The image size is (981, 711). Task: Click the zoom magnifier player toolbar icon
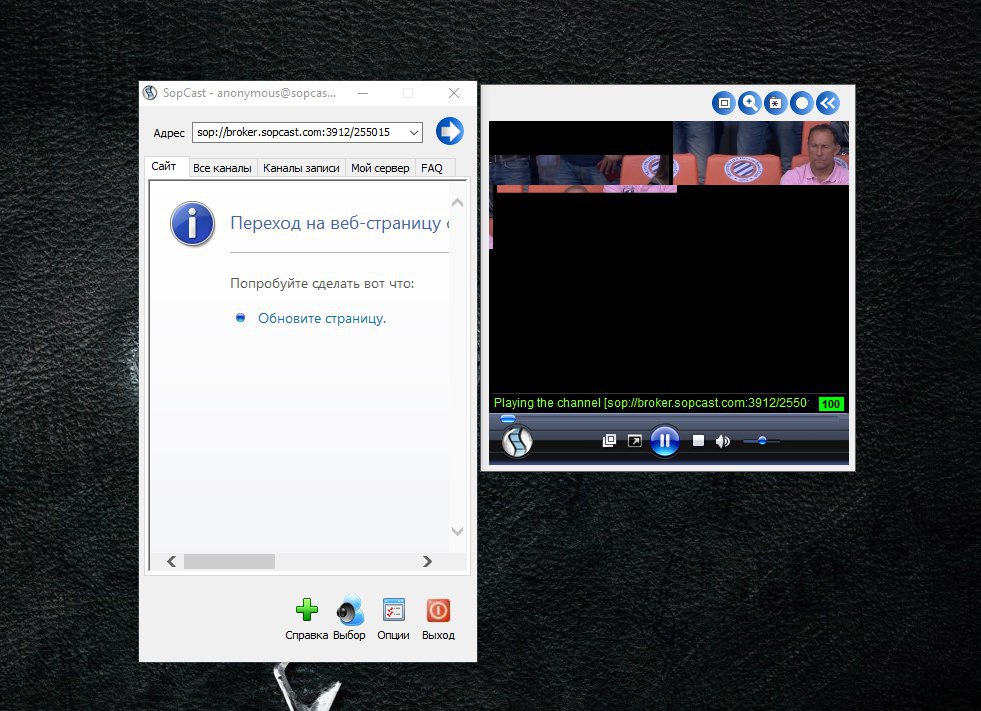tap(750, 103)
